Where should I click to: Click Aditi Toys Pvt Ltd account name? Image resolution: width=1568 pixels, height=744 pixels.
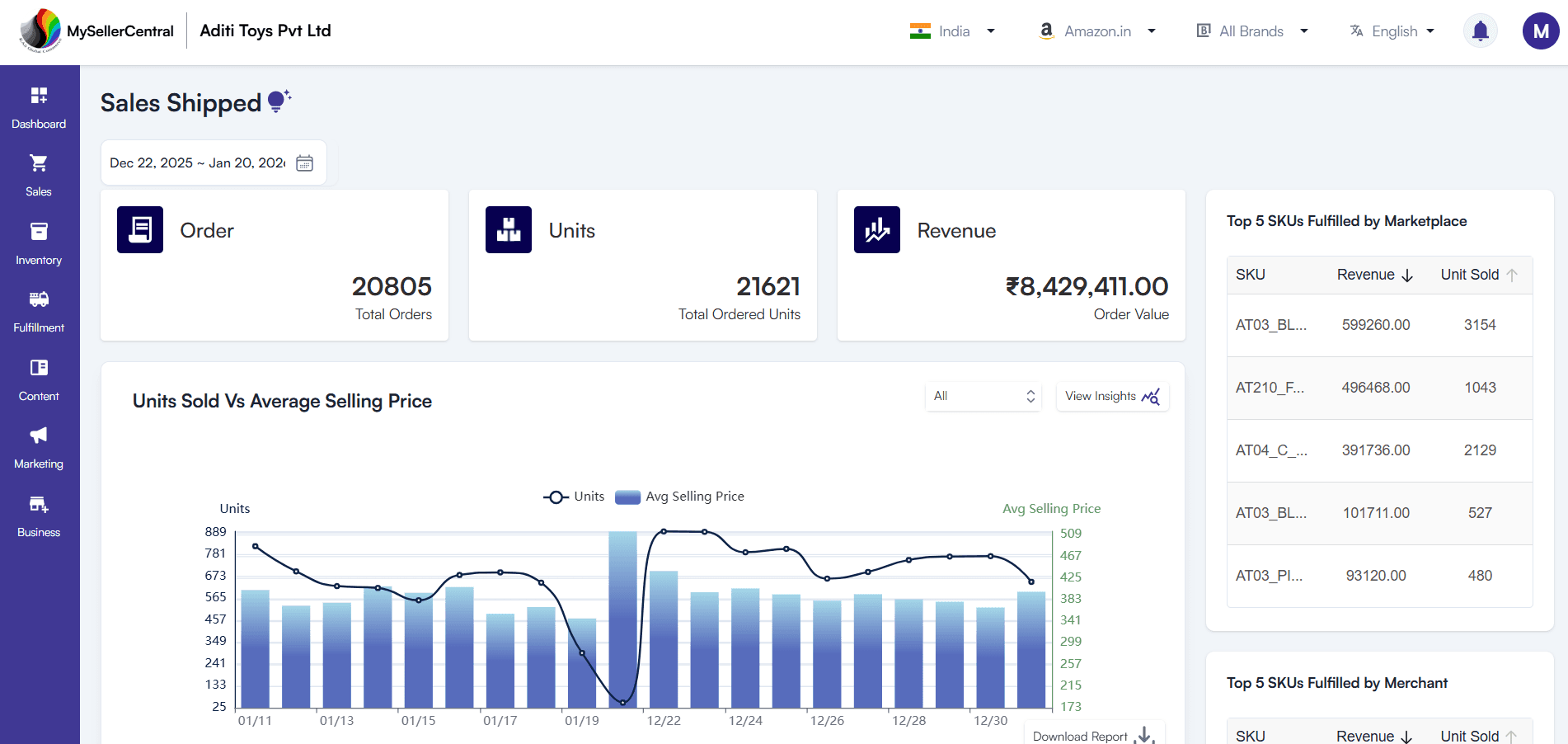click(x=265, y=31)
